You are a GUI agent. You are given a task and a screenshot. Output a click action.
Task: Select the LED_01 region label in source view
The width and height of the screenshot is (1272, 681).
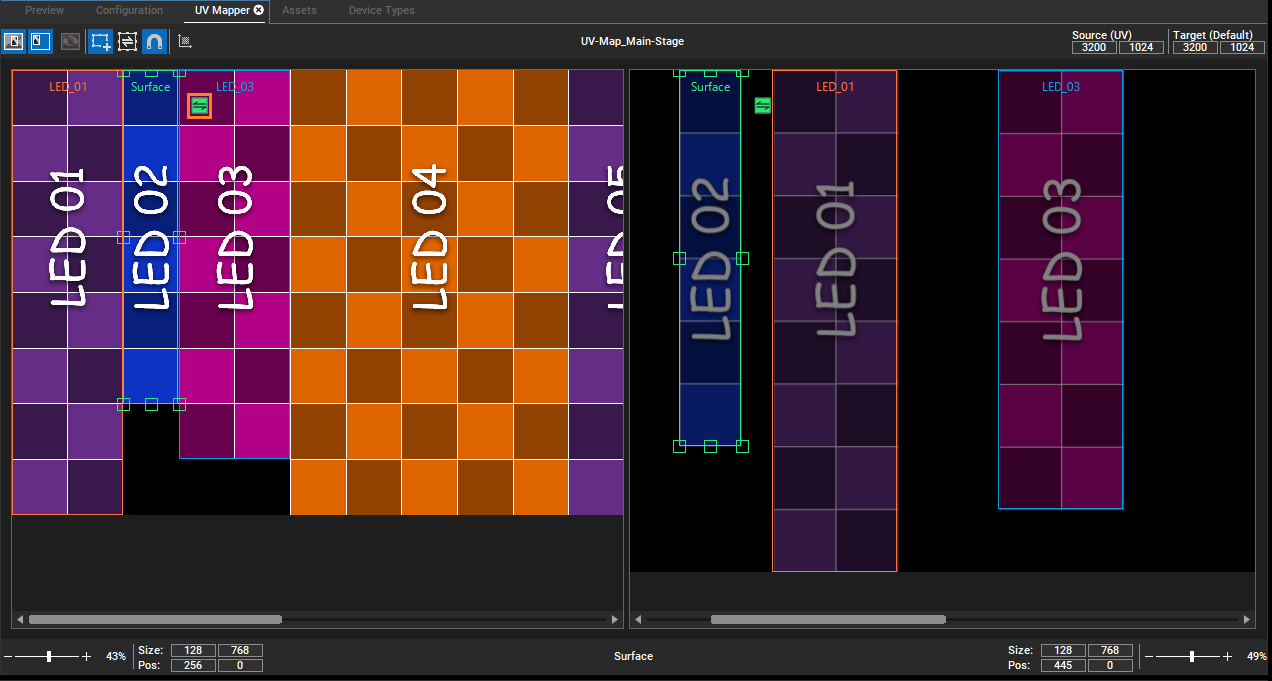point(68,87)
